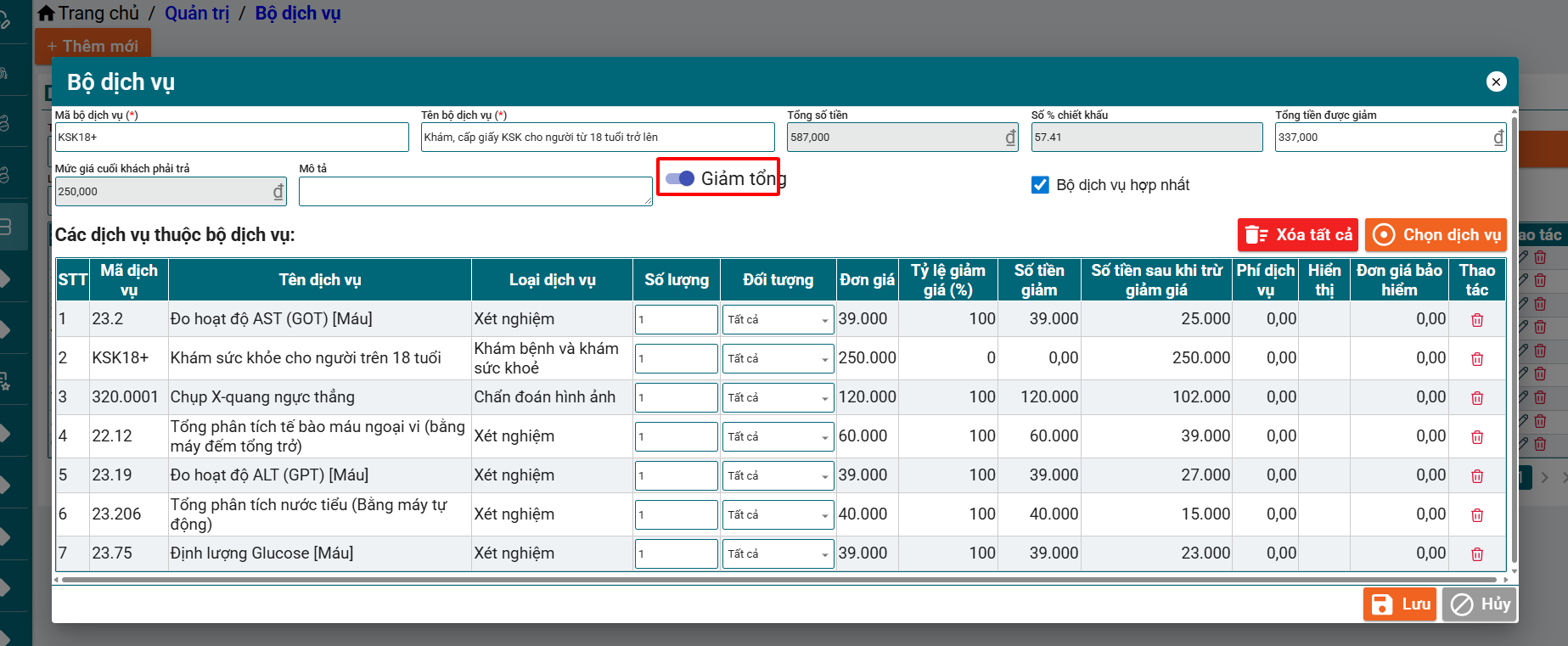Click the Tổng tiền được giảm field
This screenshot has height=646, width=1568.
coord(1391,138)
